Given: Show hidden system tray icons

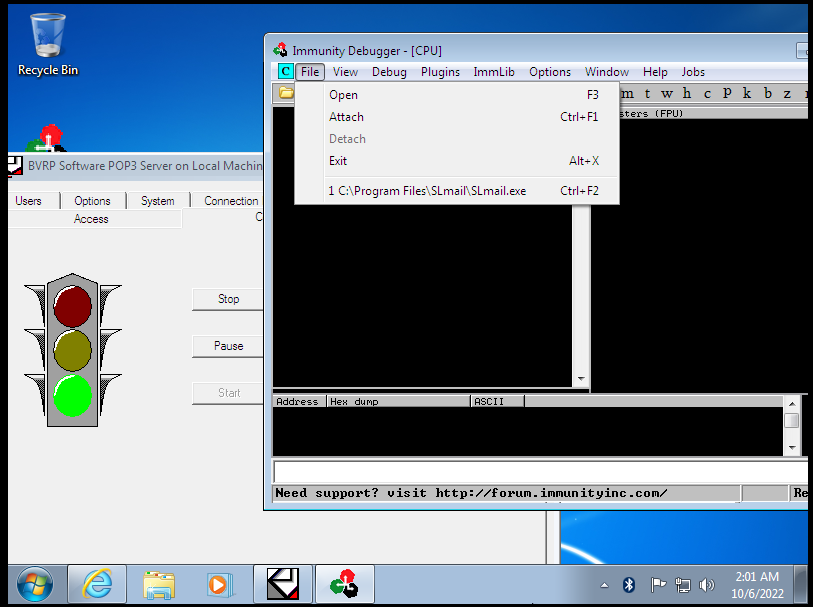Looking at the screenshot, I should pyautogui.click(x=604, y=585).
